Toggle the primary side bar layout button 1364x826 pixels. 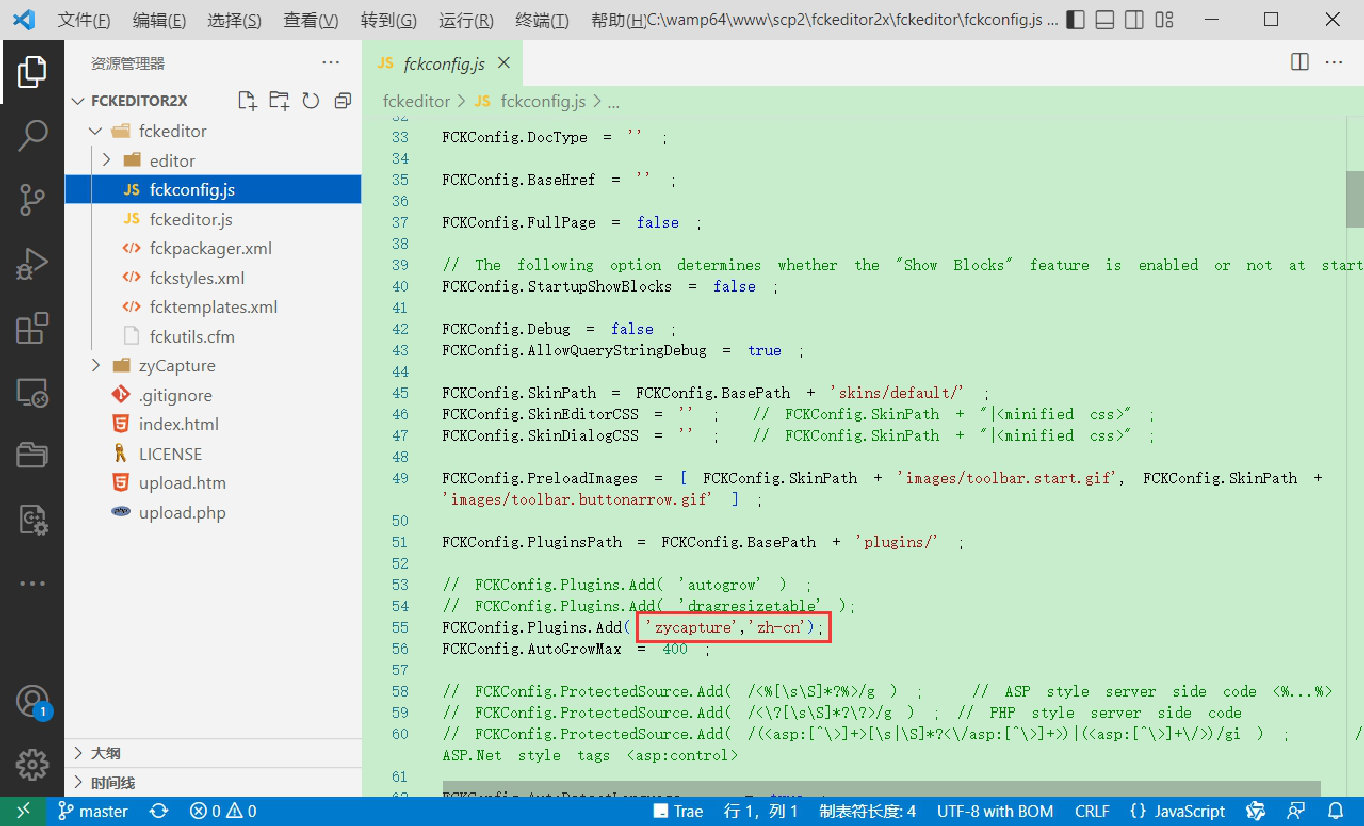click(1075, 20)
